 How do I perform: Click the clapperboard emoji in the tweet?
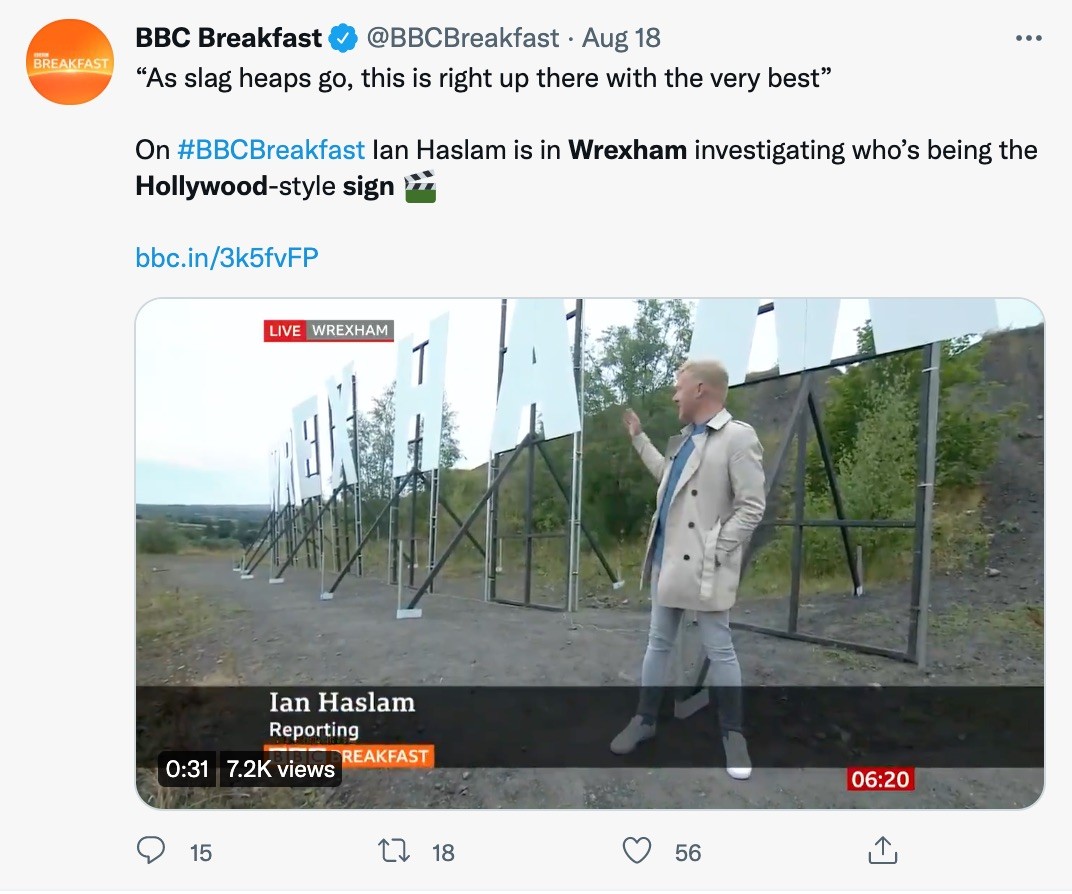click(420, 186)
